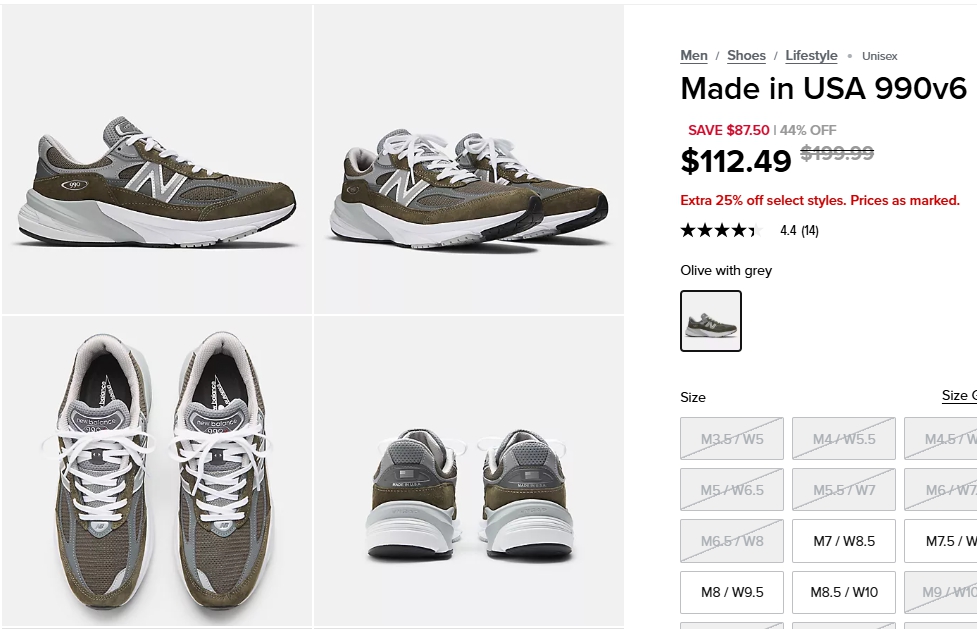977x629 pixels.
Task: Go to Shoes breadcrumb link
Action: (x=746, y=56)
